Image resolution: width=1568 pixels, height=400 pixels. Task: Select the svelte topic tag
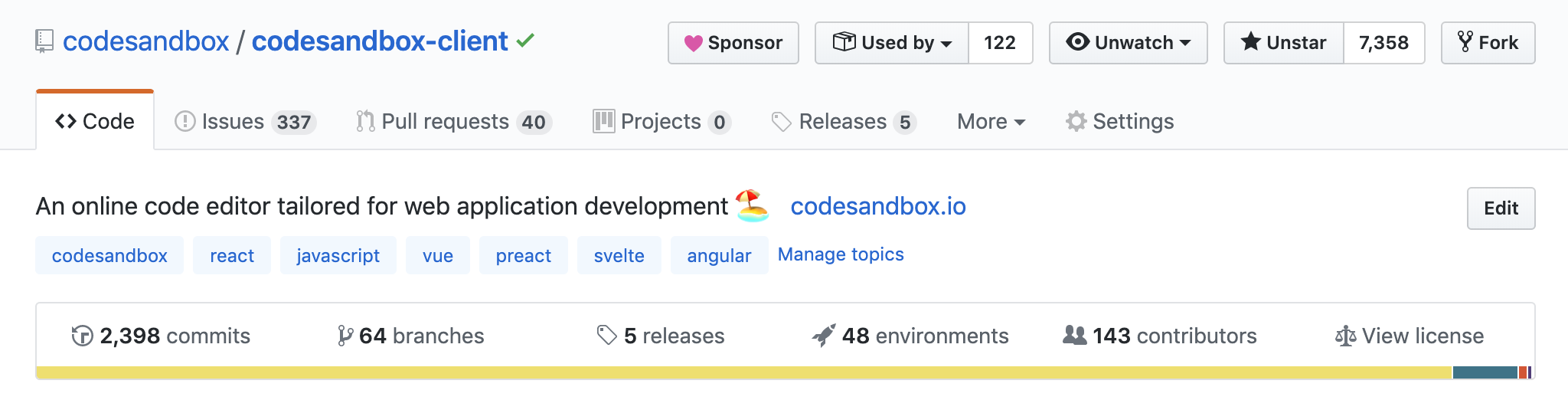[619, 255]
